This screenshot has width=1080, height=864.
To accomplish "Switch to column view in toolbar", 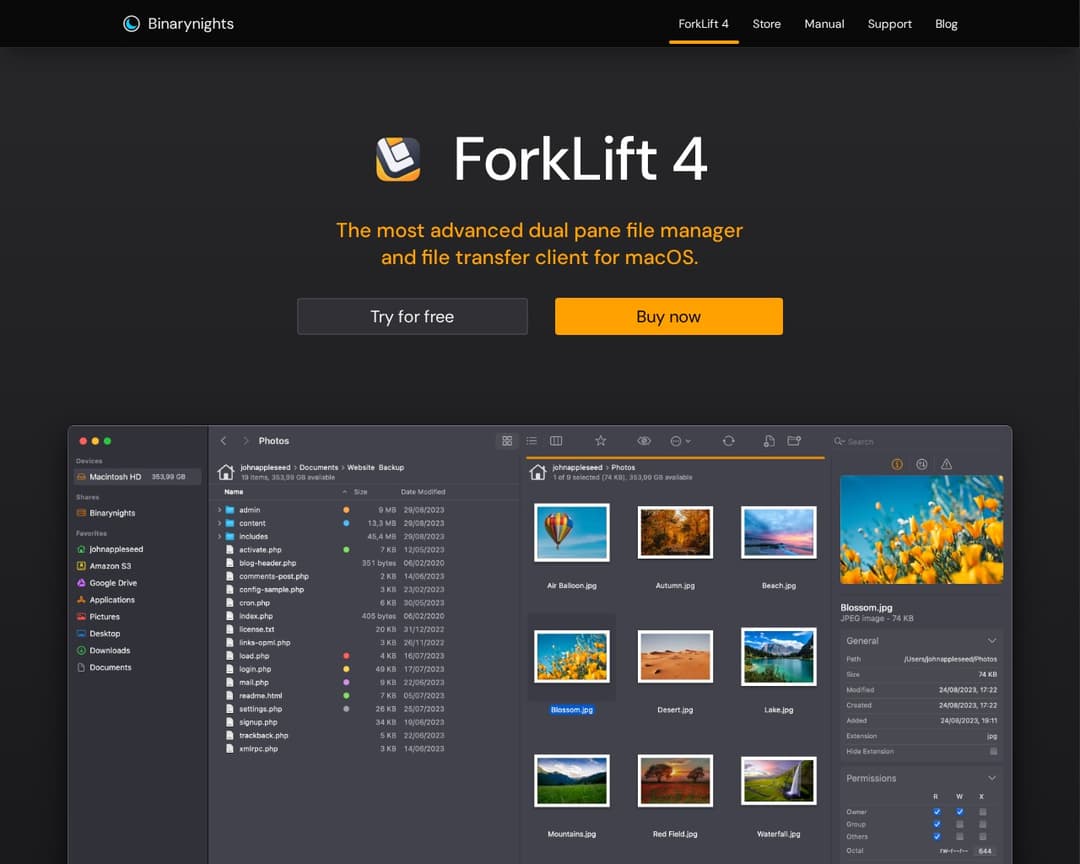I will pyautogui.click(x=556, y=441).
